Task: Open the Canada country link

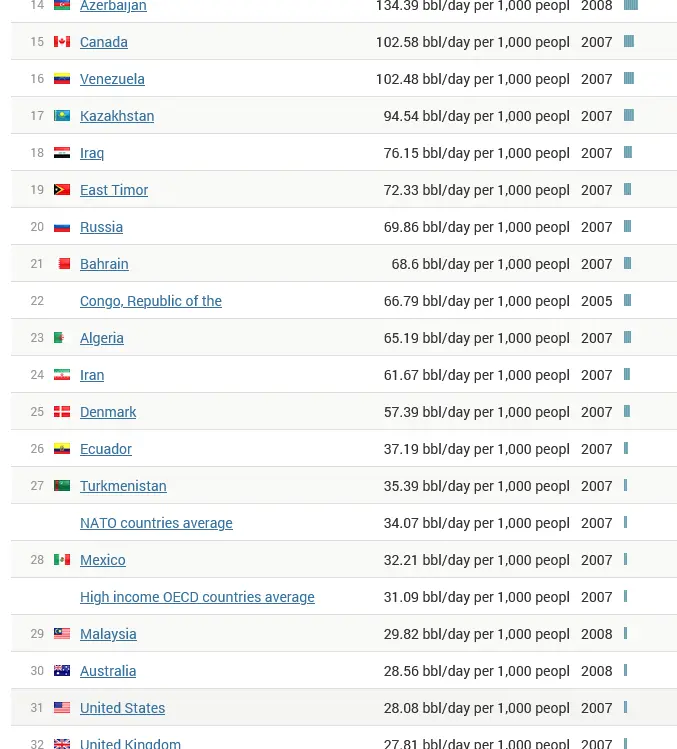Action: [104, 42]
